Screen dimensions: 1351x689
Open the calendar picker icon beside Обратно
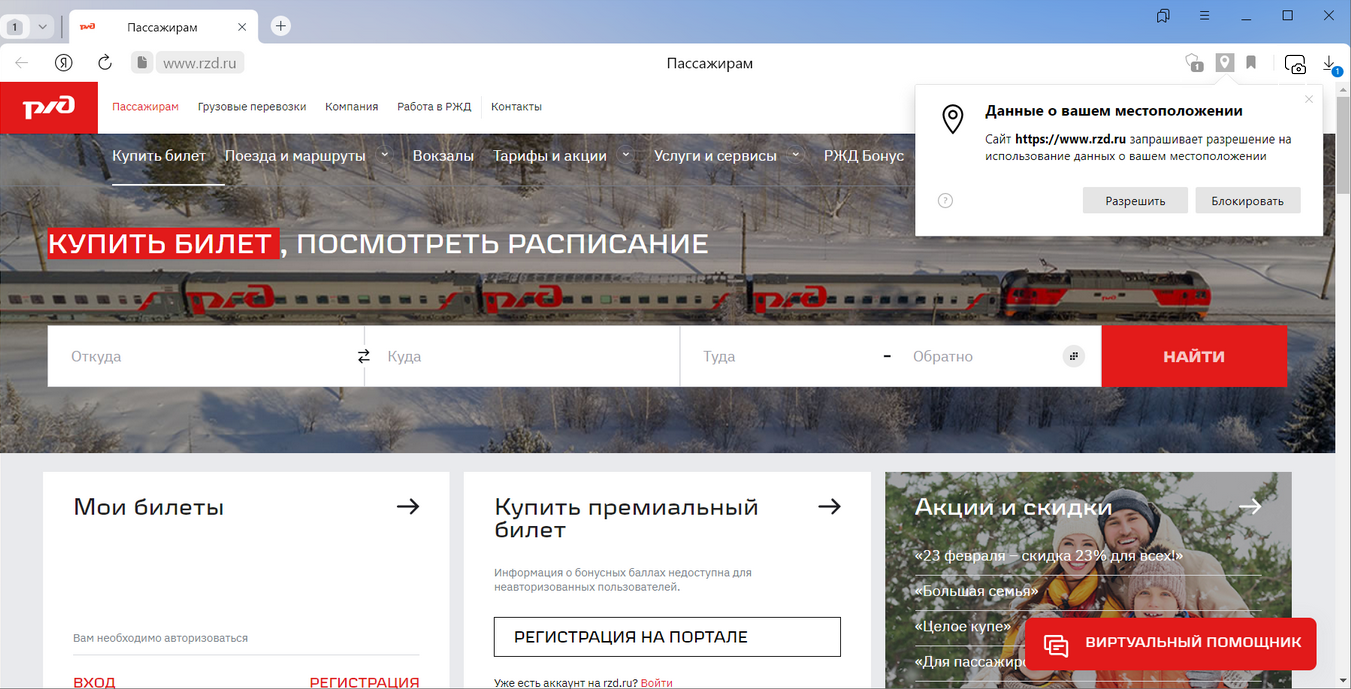point(1073,356)
